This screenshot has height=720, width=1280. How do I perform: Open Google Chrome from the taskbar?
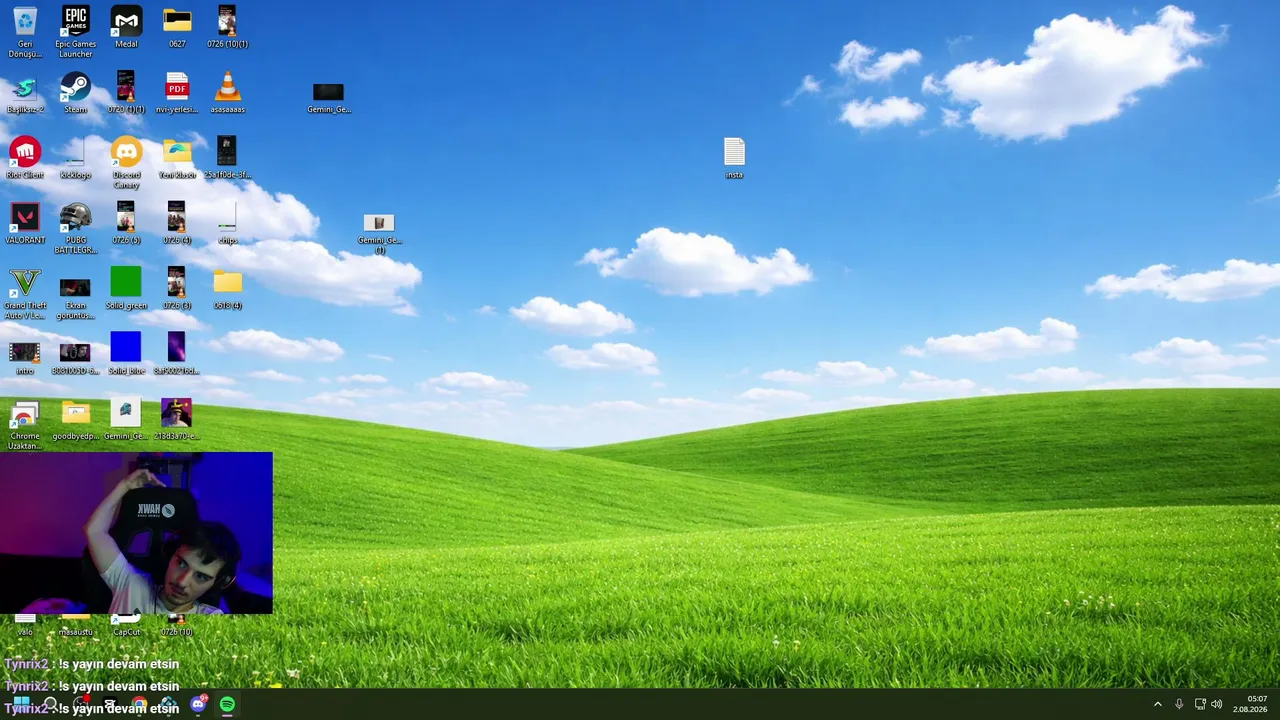(139, 705)
